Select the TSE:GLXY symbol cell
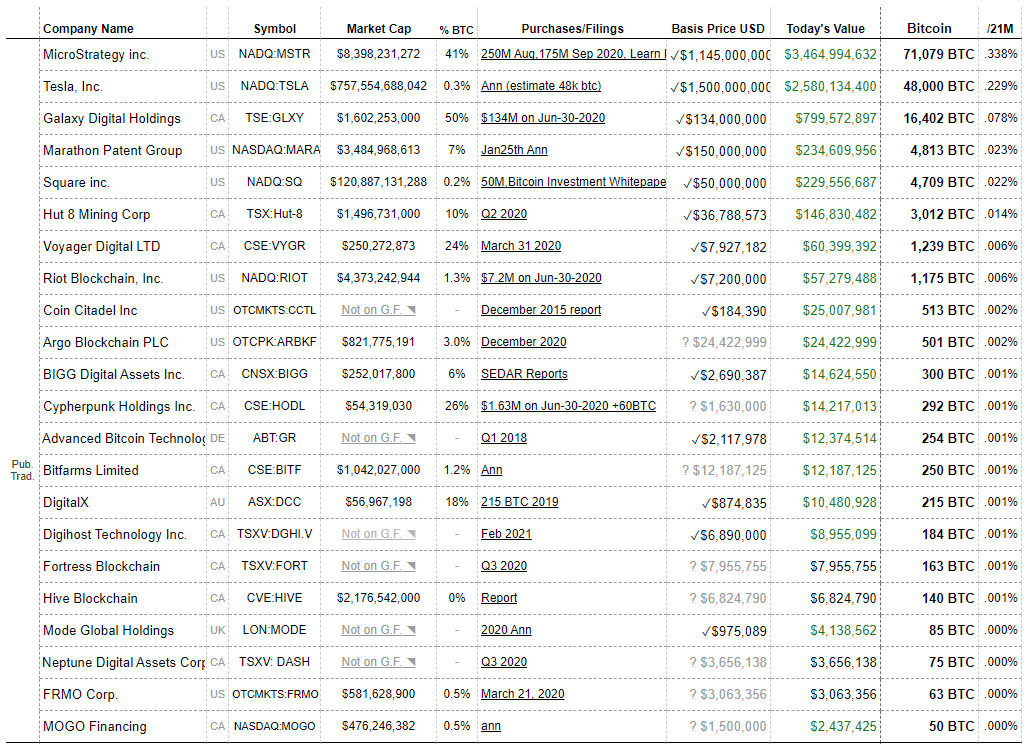This screenshot has width=1024, height=744. 274,118
